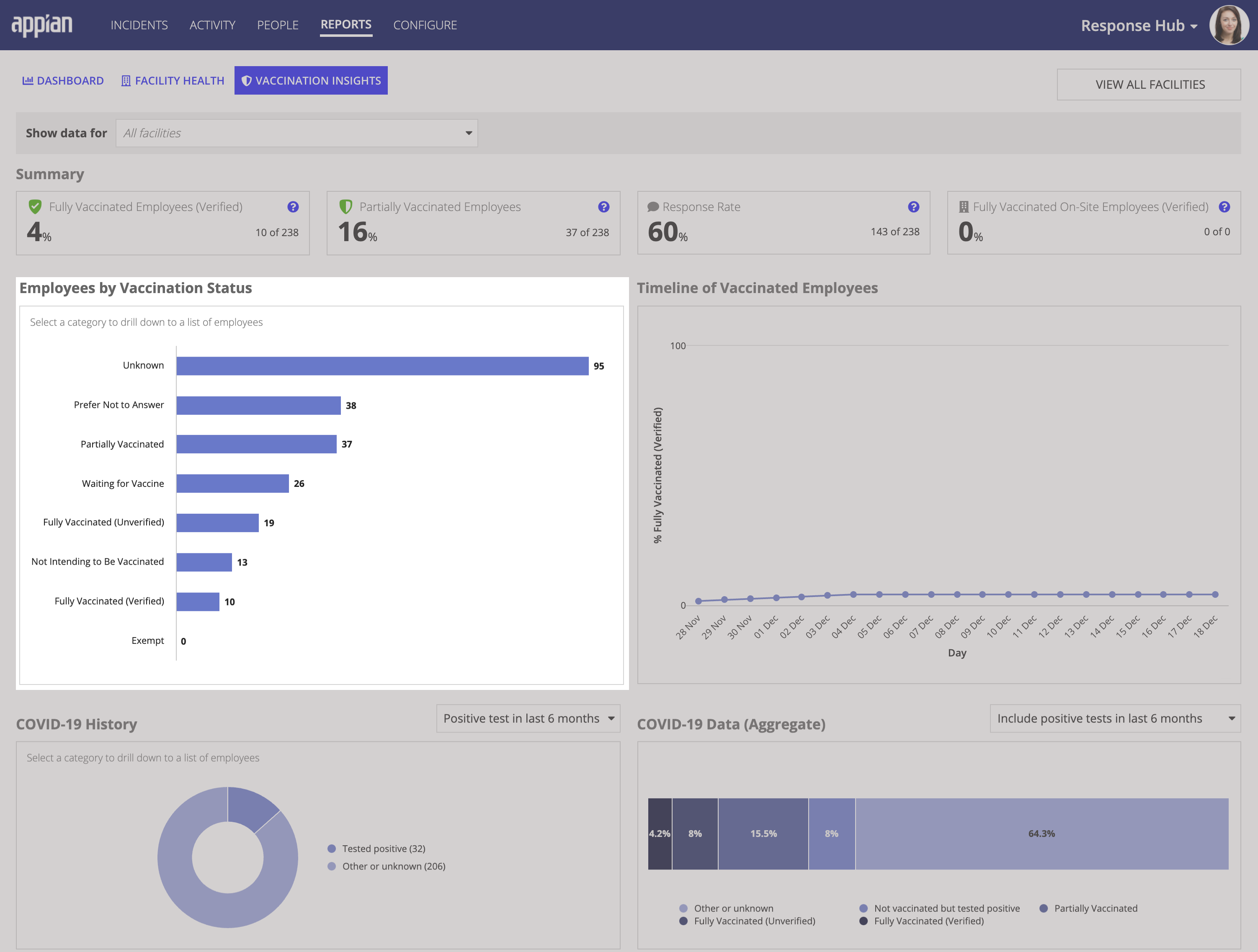Screen dimensions: 1258x952
Task: Click the 28 Nov timeline data point
Action: (699, 601)
